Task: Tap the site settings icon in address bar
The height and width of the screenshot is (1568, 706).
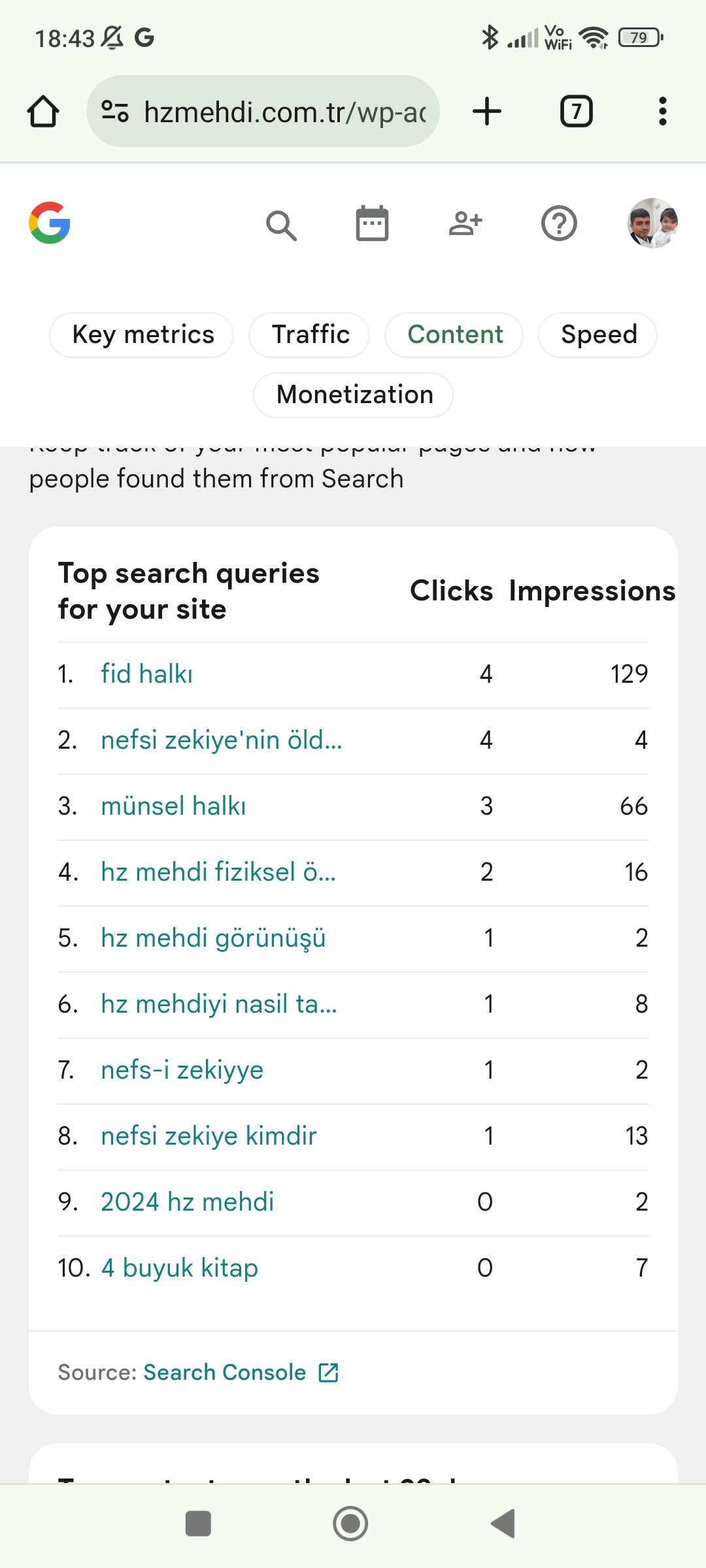Action: (x=115, y=111)
